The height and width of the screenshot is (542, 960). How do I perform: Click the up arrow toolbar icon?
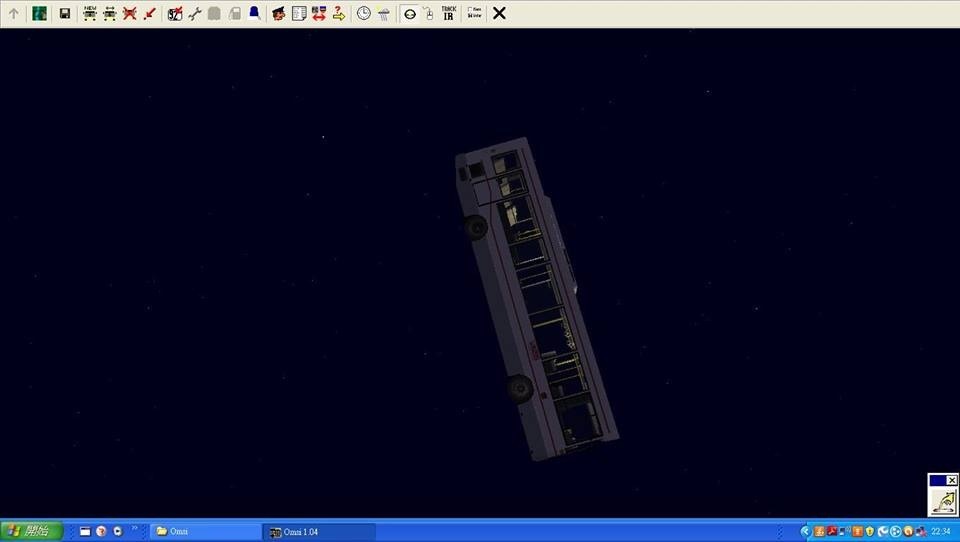tap(13, 13)
